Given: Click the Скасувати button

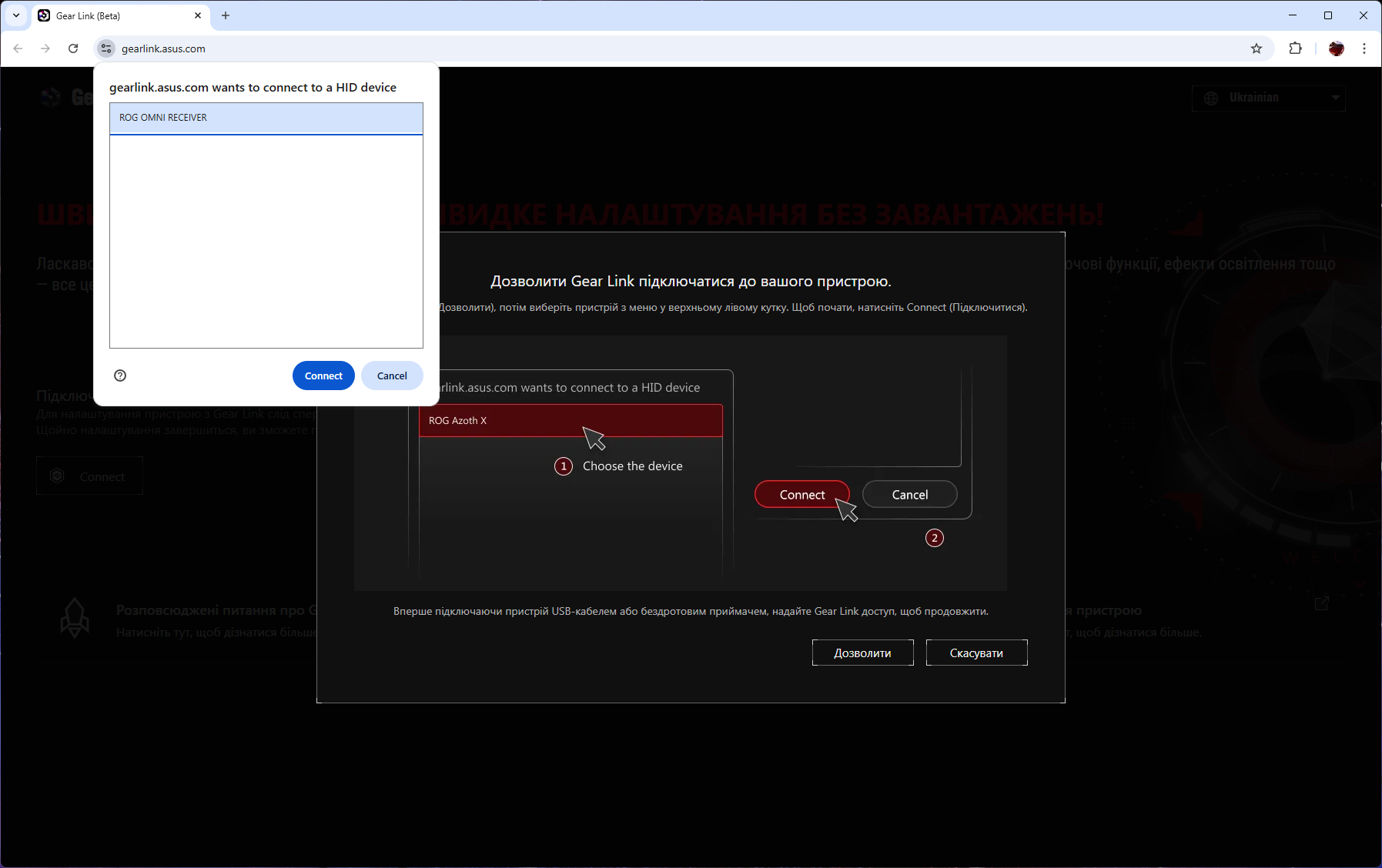Looking at the screenshot, I should click(977, 653).
